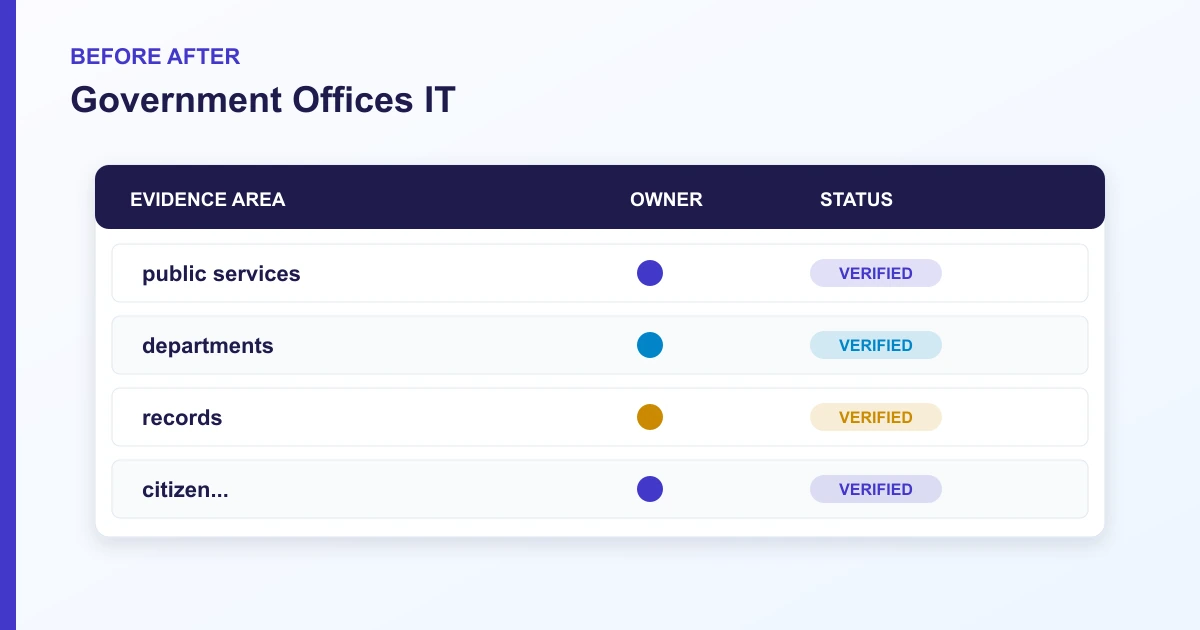Select the 'public services' row label
This screenshot has width=1200, height=630.
point(221,274)
